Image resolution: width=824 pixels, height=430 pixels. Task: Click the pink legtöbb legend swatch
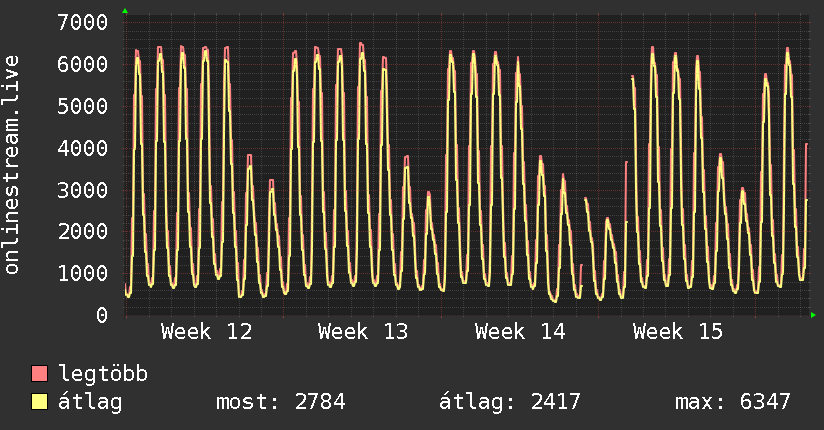pyautogui.click(x=39, y=373)
